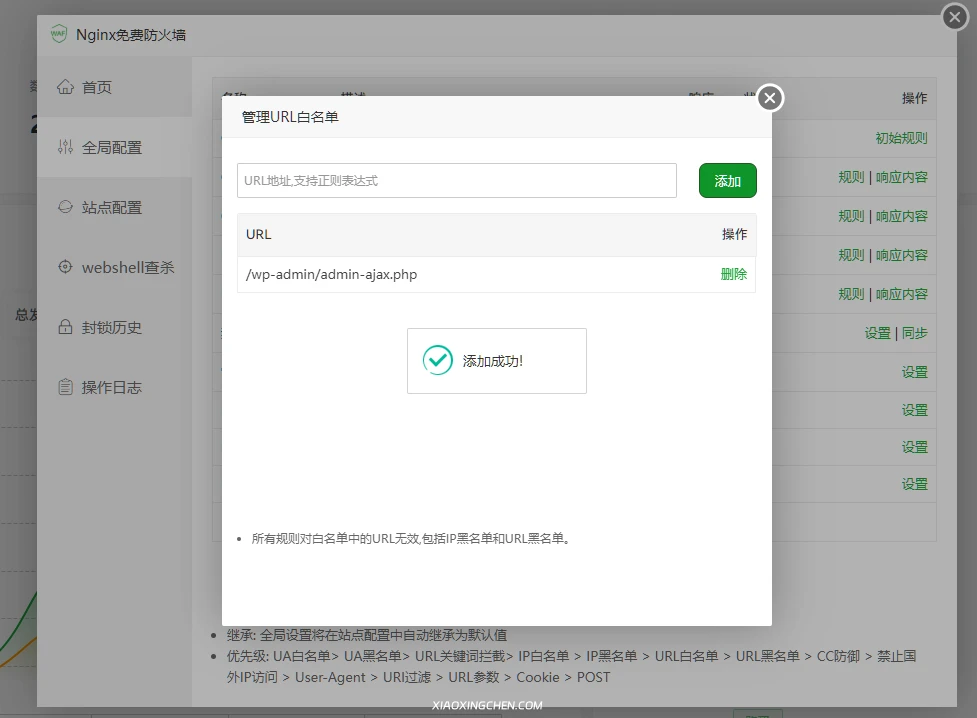Screen dimensions: 977x718
Task: Click the 同步 link
Action: coord(914,333)
